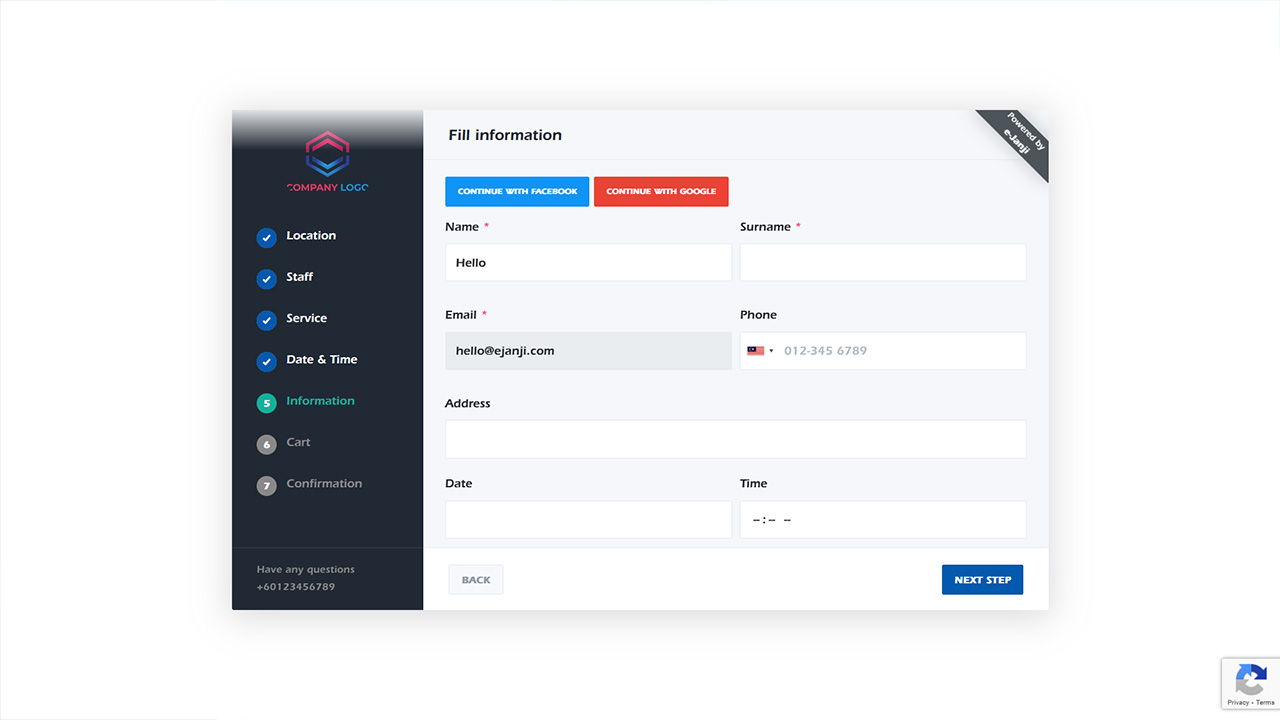Go to the Location step
The image size is (1280, 720).
click(x=311, y=236)
